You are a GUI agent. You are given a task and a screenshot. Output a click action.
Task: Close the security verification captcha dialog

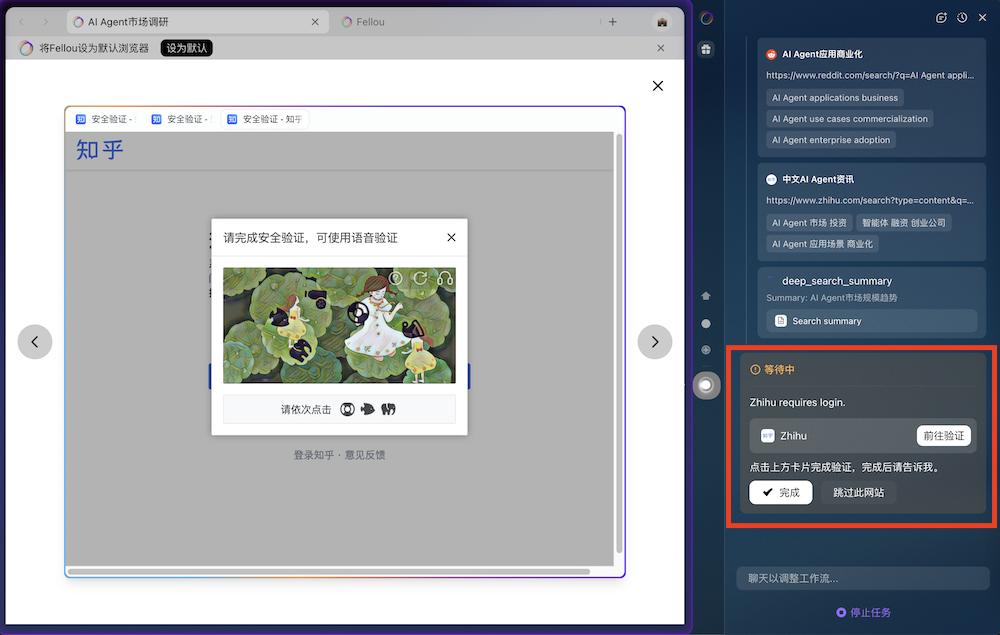[x=452, y=237]
